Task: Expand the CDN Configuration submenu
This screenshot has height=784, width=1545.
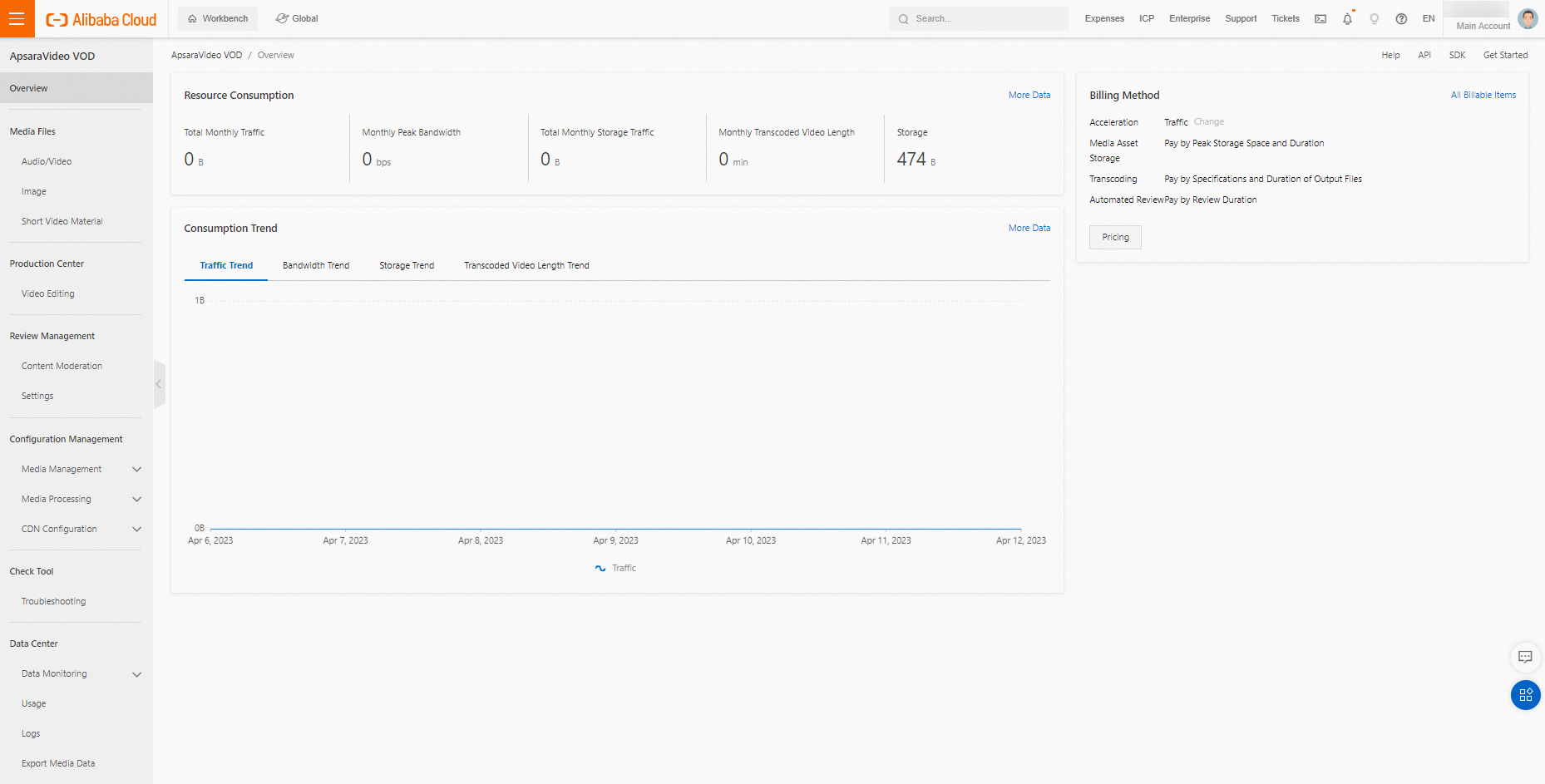Action: [x=137, y=530]
